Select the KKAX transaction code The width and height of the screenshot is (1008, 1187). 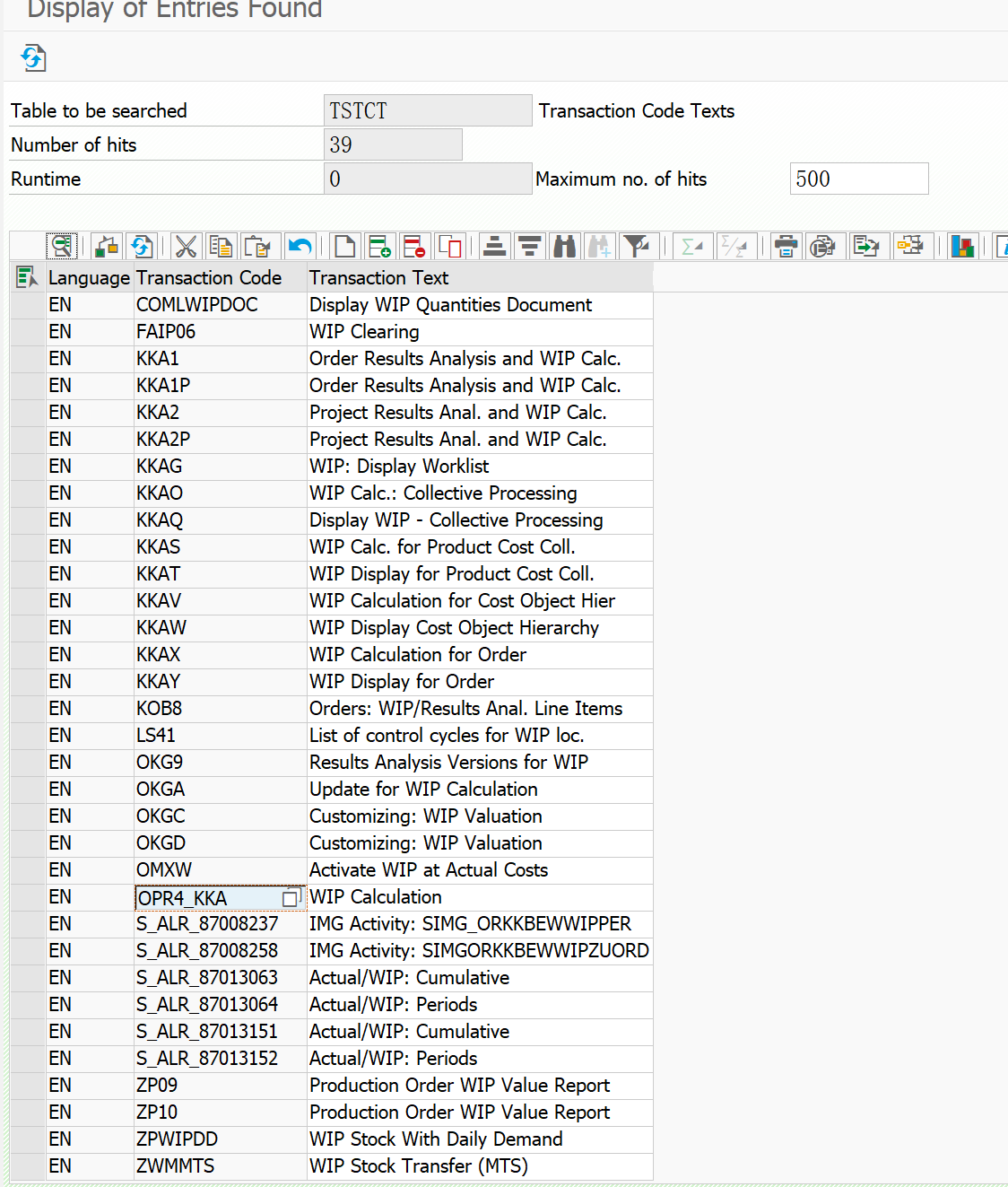click(x=221, y=655)
